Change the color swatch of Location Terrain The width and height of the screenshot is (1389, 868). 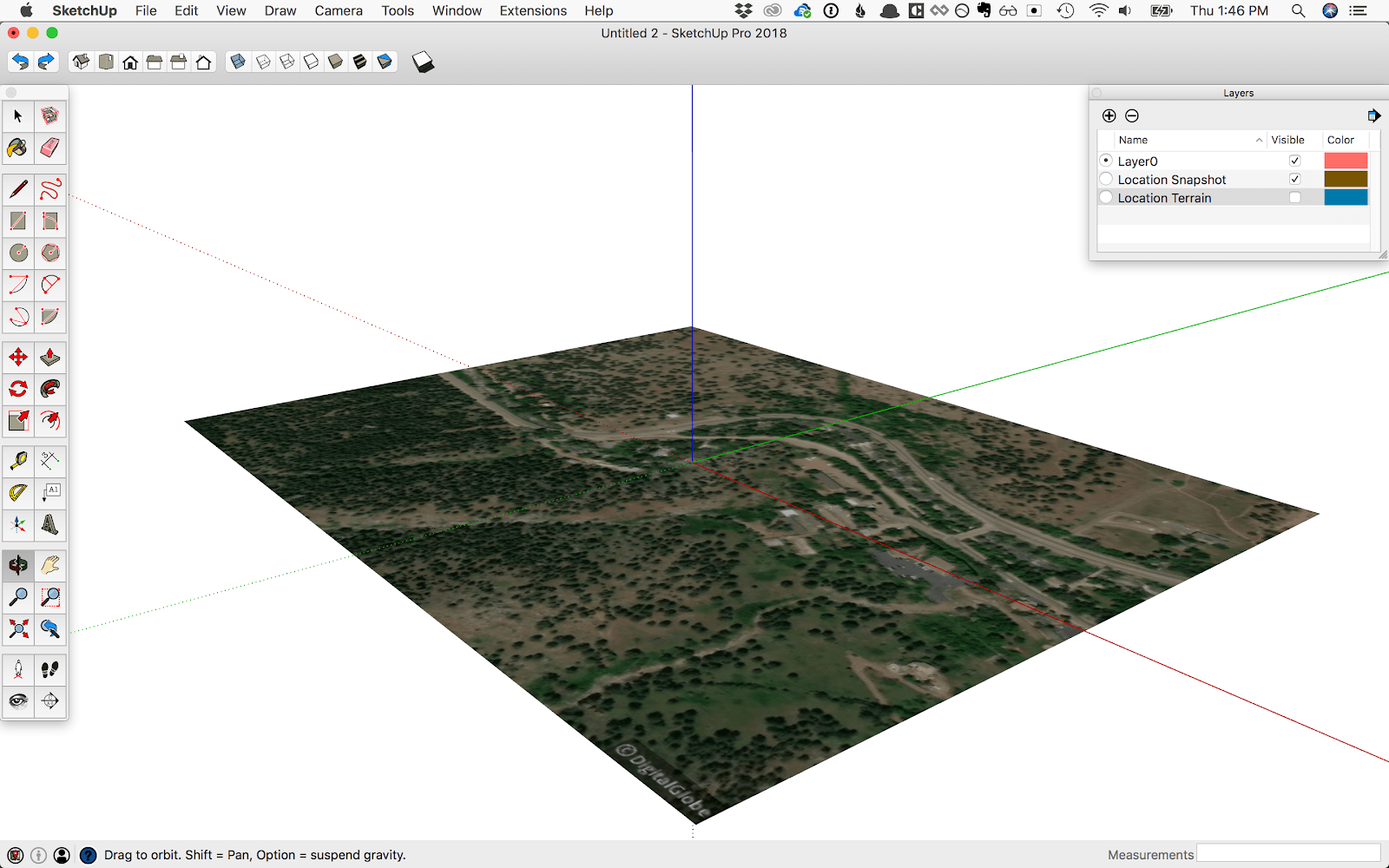coord(1345,197)
